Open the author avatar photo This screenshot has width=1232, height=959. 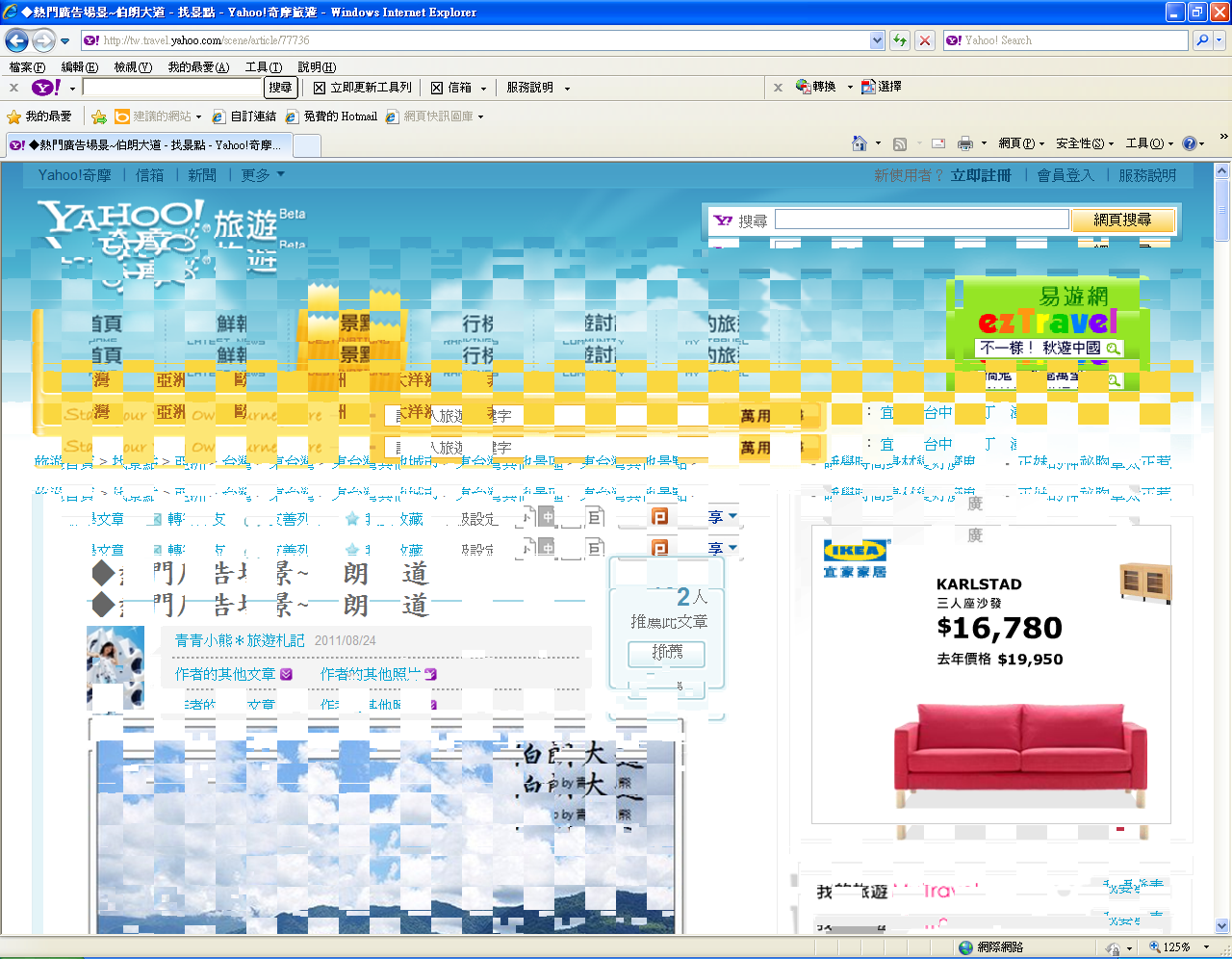tap(115, 668)
